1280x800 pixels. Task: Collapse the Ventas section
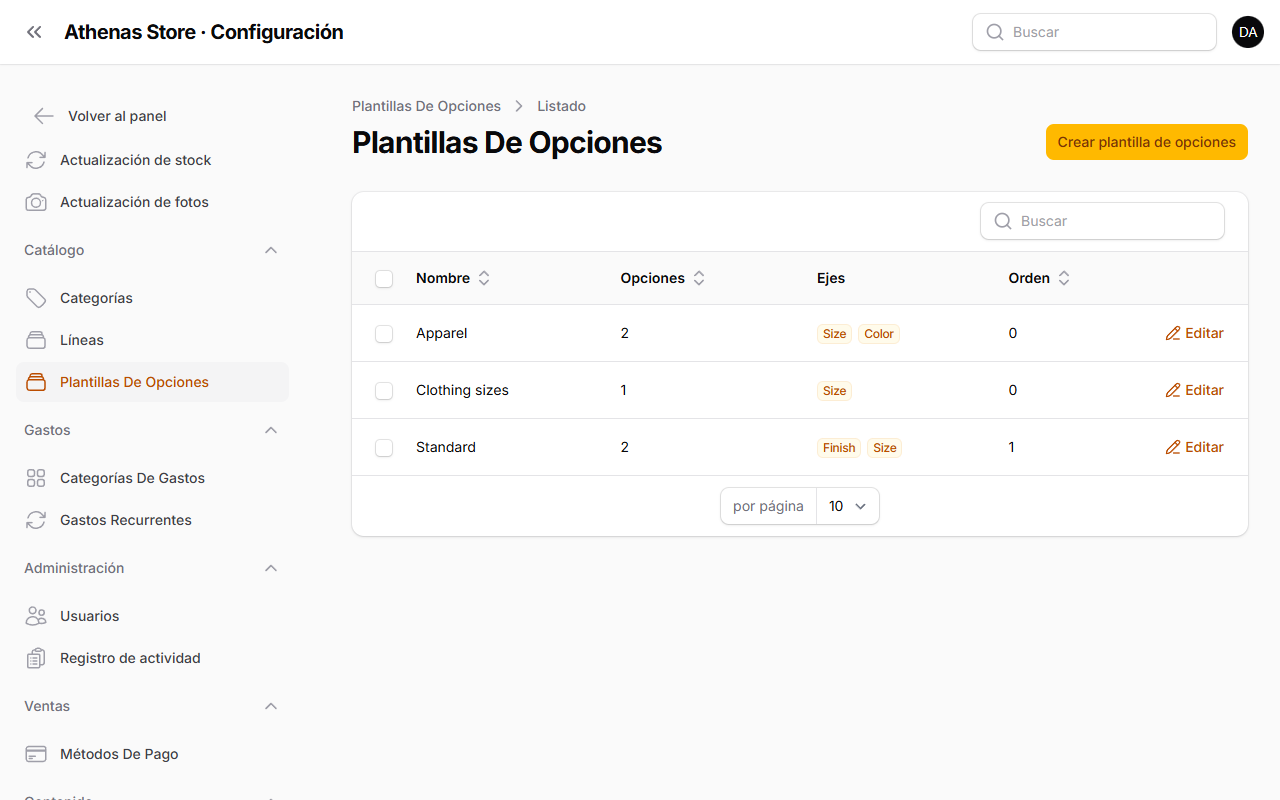(x=271, y=706)
